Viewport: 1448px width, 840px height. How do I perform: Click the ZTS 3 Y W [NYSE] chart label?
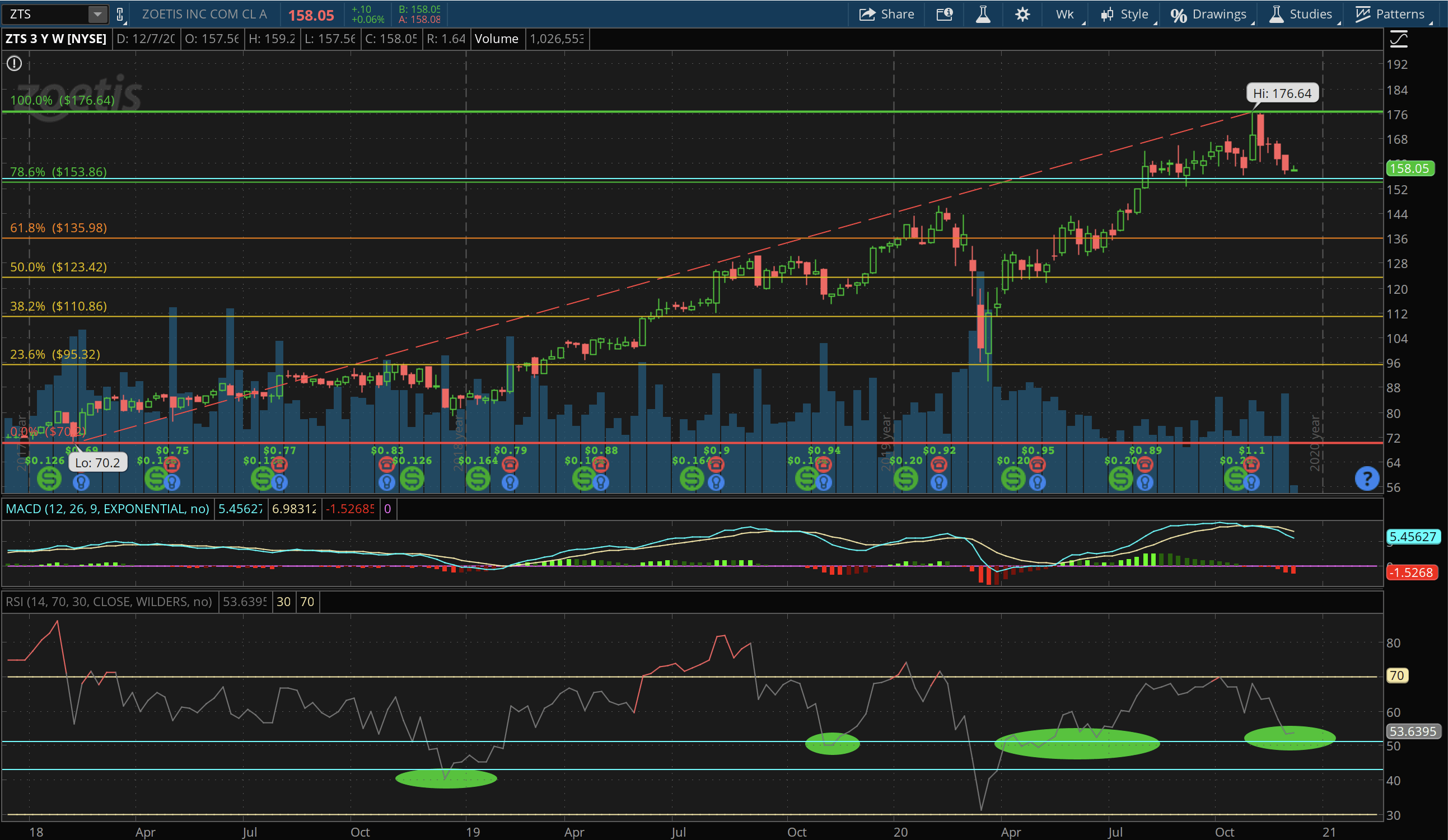(57, 39)
